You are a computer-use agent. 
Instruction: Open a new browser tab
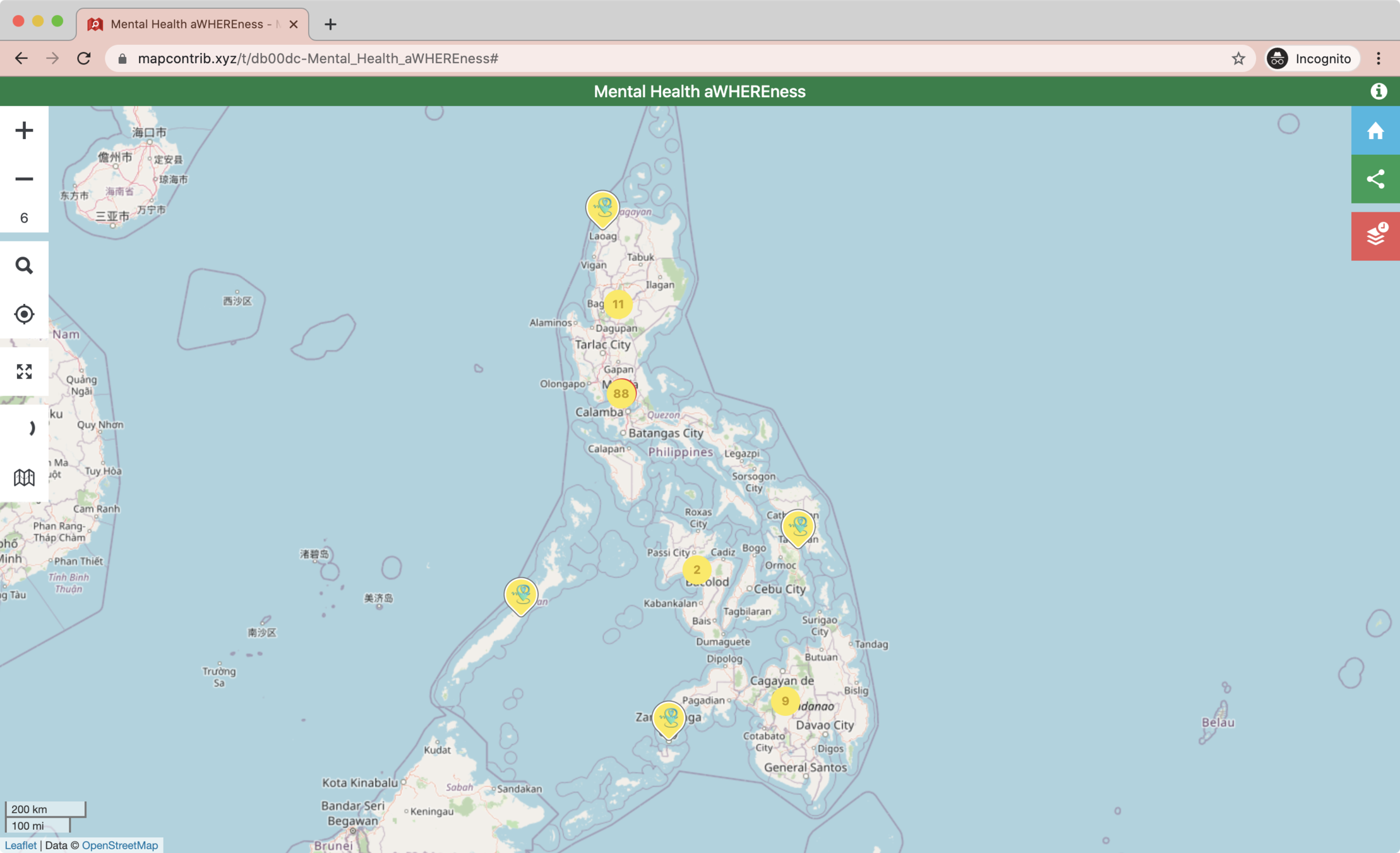330,24
